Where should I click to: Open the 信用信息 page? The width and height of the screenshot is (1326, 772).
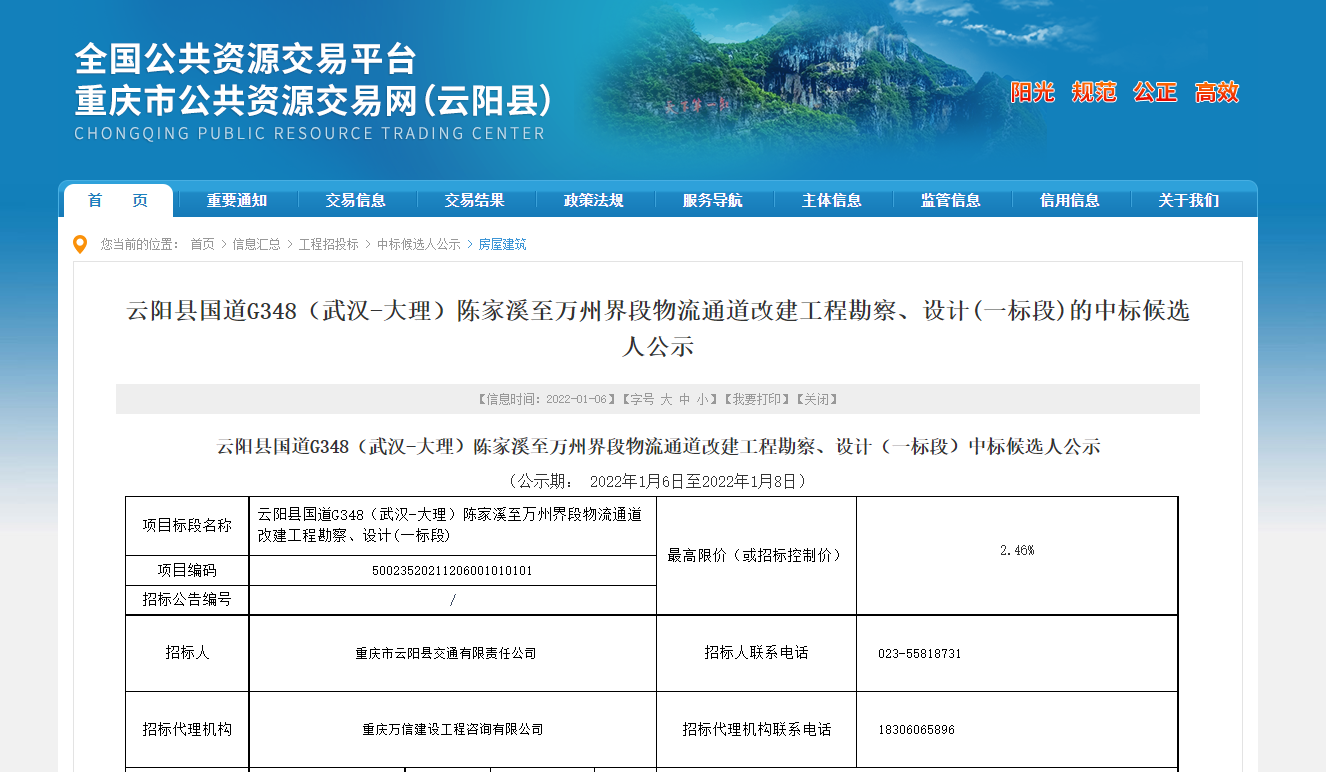[1070, 201]
